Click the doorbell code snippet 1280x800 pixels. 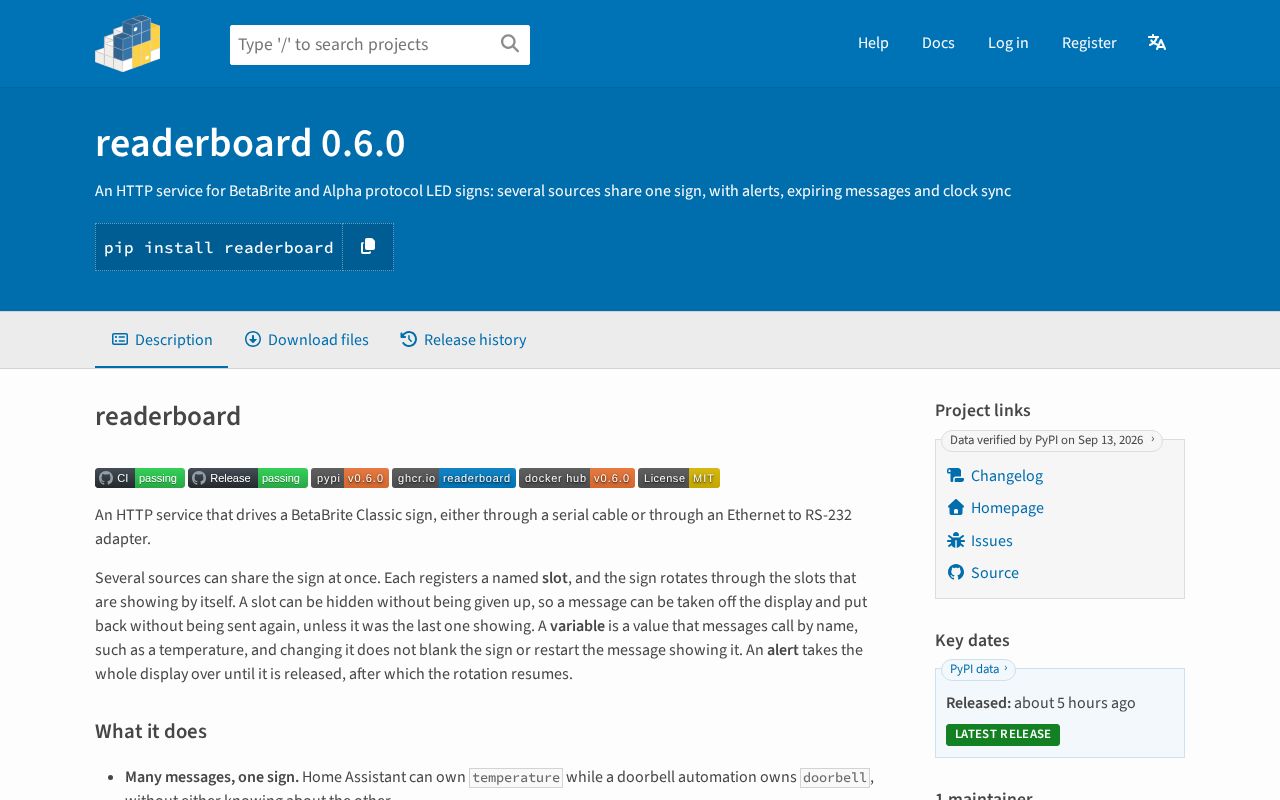(835, 777)
